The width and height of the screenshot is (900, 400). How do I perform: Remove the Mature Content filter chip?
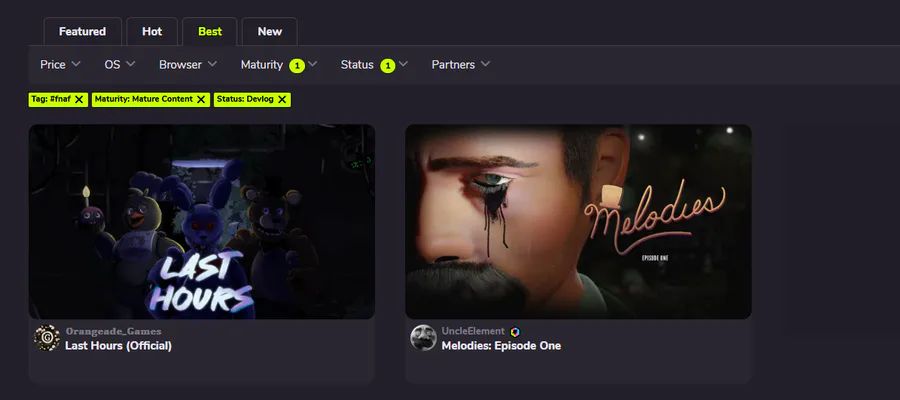[201, 99]
